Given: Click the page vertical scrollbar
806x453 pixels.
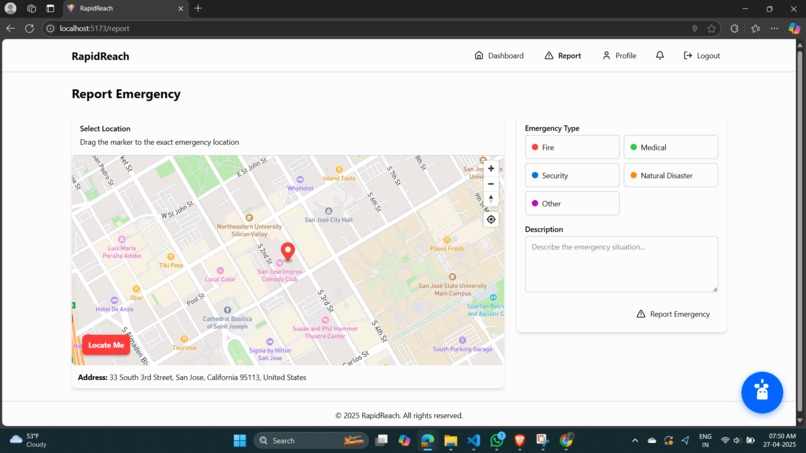Looking at the screenshot, I should [799, 232].
